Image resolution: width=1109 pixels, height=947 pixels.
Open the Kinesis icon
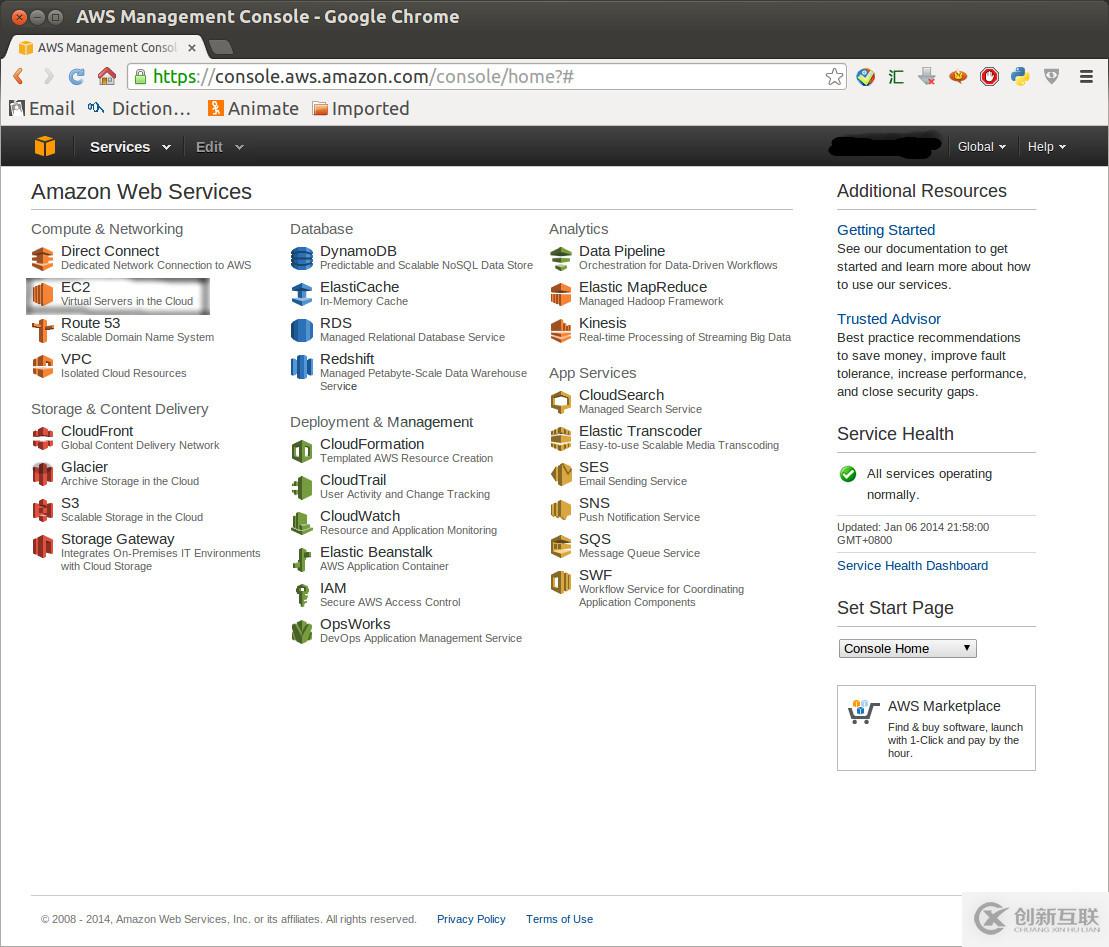coord(561,330)
